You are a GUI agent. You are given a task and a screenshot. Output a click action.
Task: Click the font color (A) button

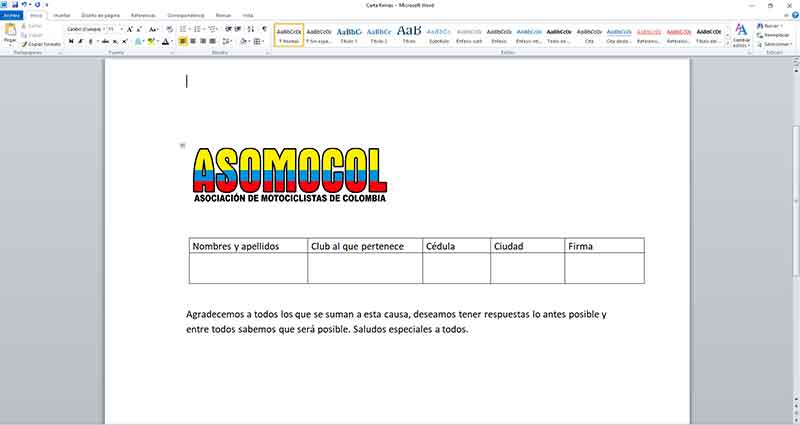tap(165, 41)
